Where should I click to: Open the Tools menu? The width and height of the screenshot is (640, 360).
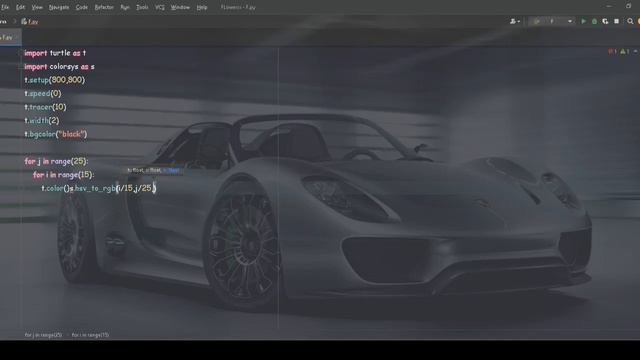coord(142,7)
